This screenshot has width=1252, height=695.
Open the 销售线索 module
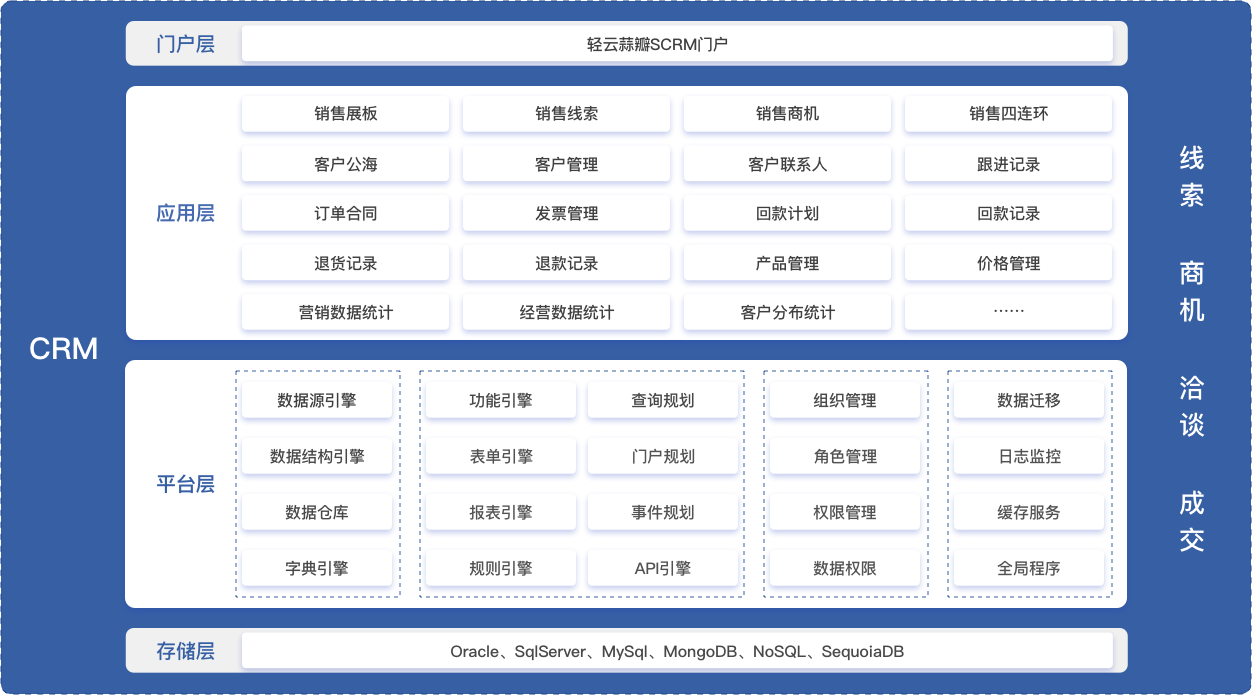(x=566, y=113)
